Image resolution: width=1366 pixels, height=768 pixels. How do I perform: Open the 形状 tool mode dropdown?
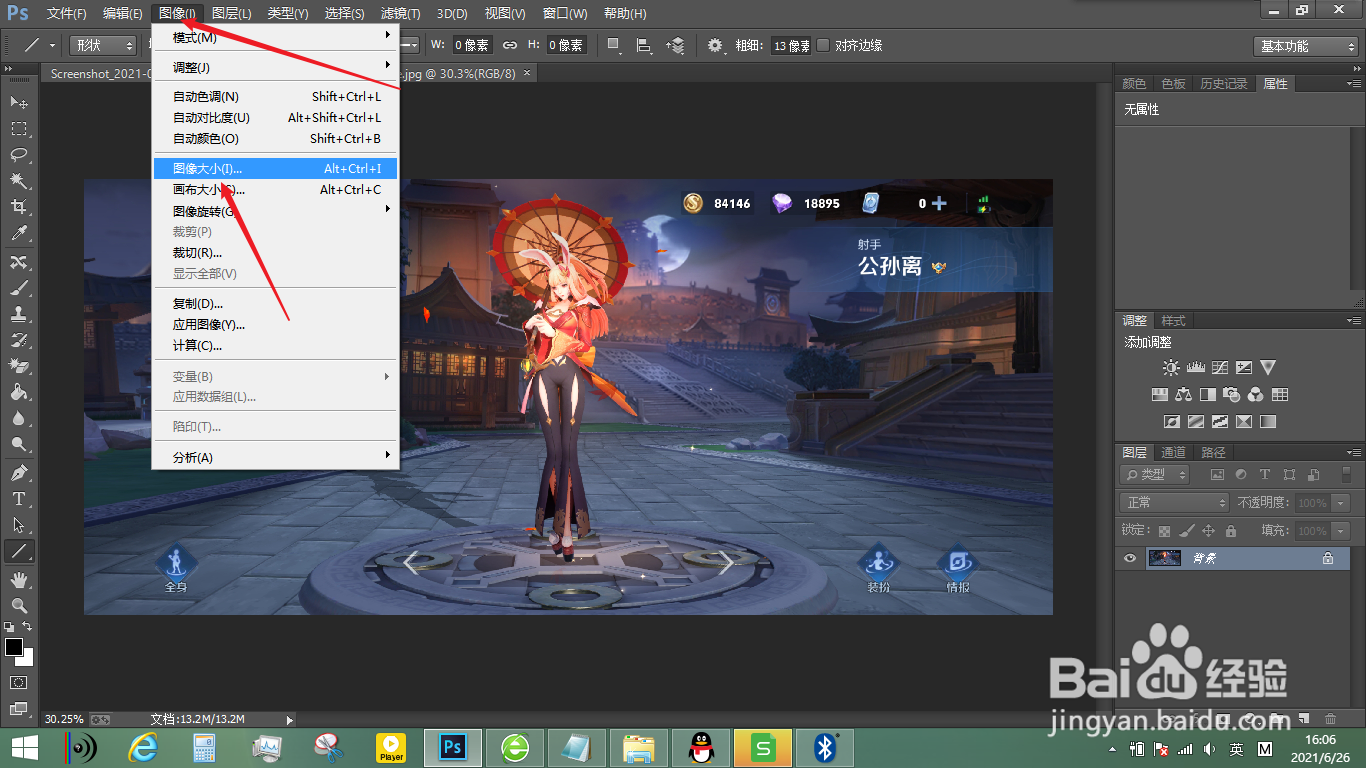tap(102, 46)
